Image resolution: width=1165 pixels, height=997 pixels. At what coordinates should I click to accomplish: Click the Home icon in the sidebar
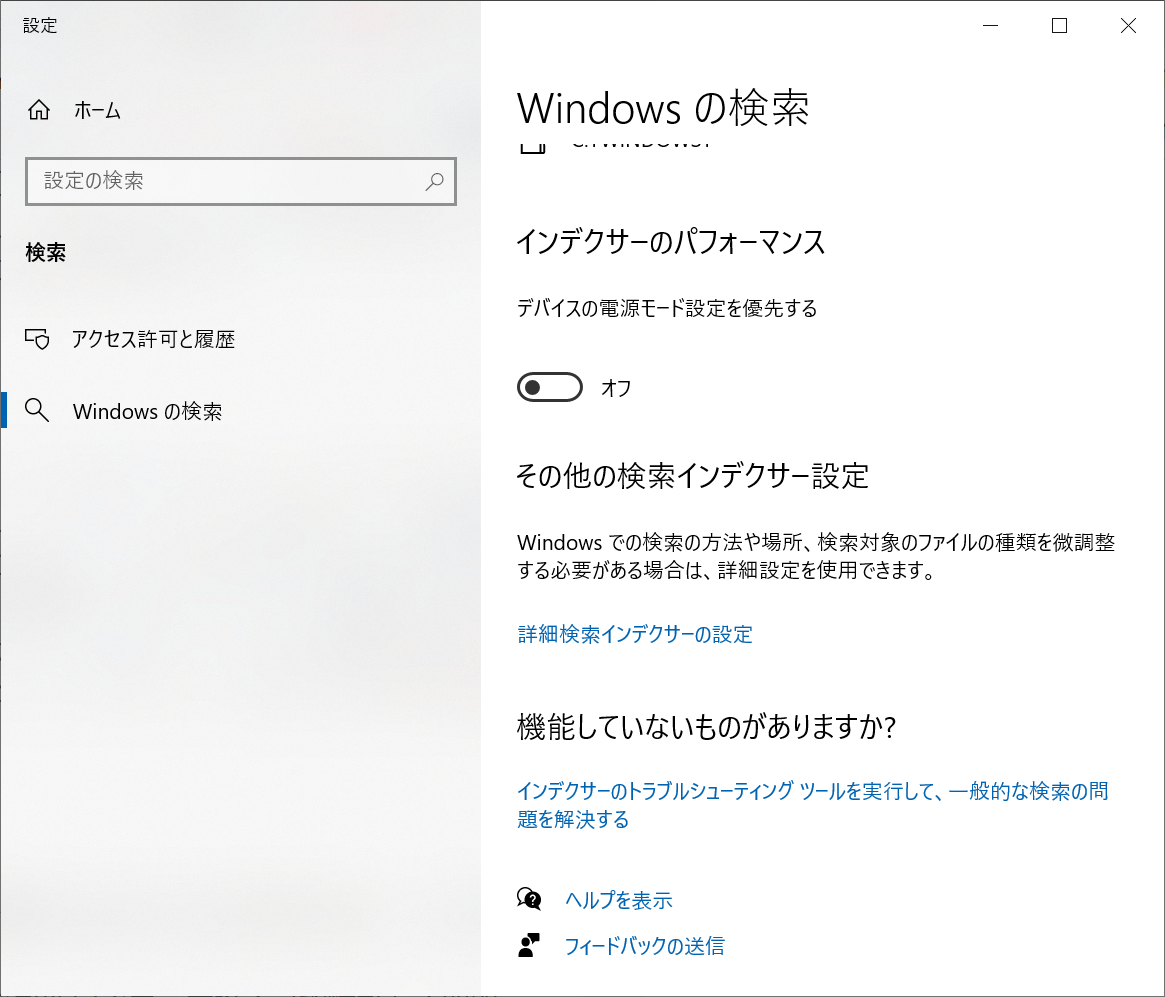click(39, 110)
